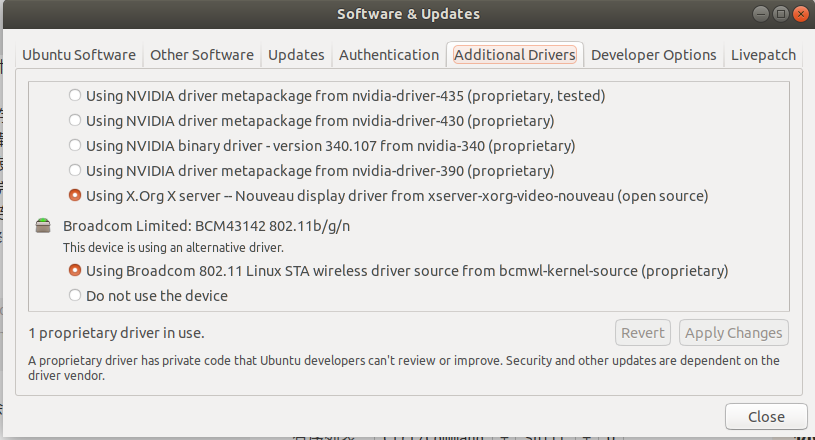Click the 'Software & Updates' window title
The image size is (815, 440).
pyautogui.click(x=409, y=14)
